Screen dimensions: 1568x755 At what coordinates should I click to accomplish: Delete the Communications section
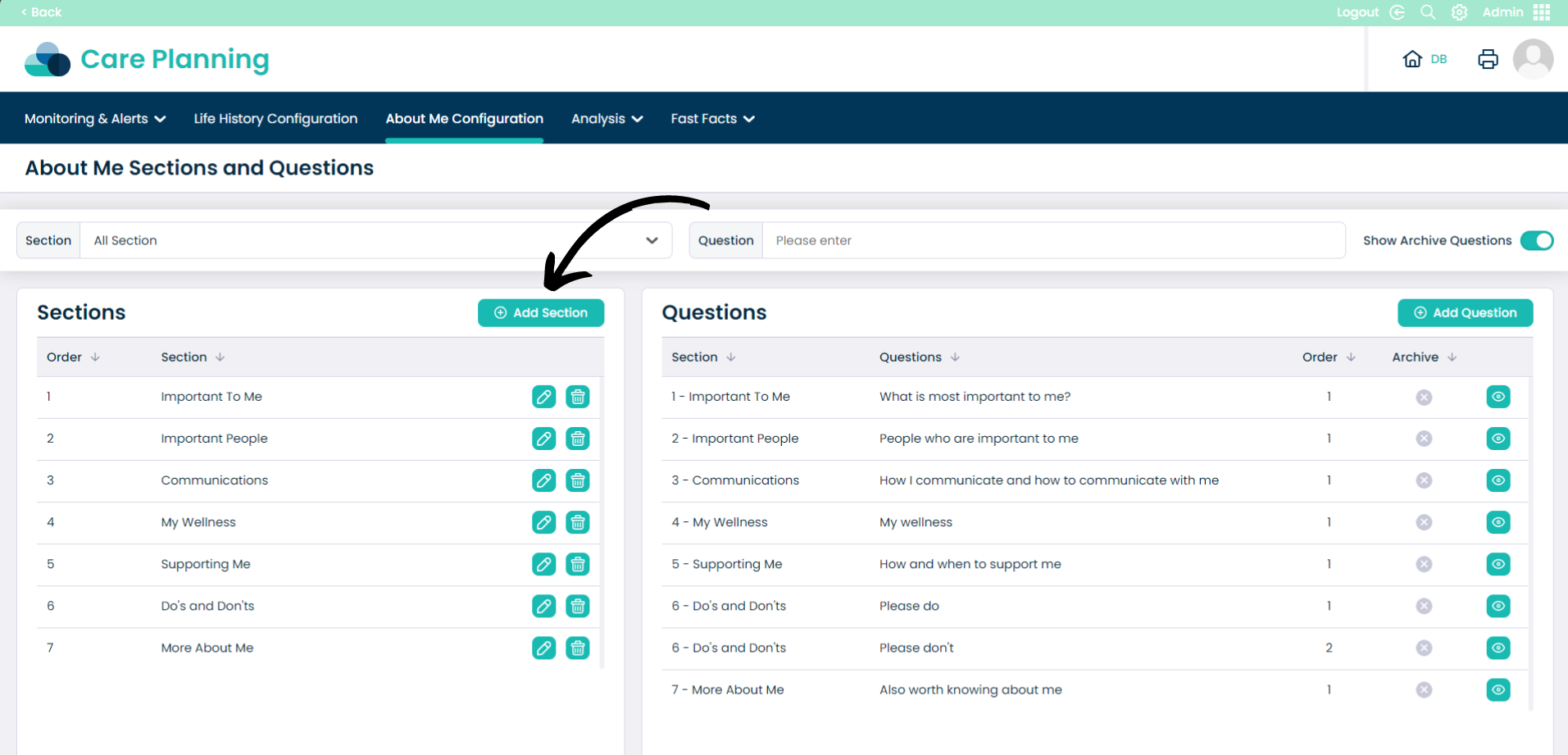tap(578, 480)
